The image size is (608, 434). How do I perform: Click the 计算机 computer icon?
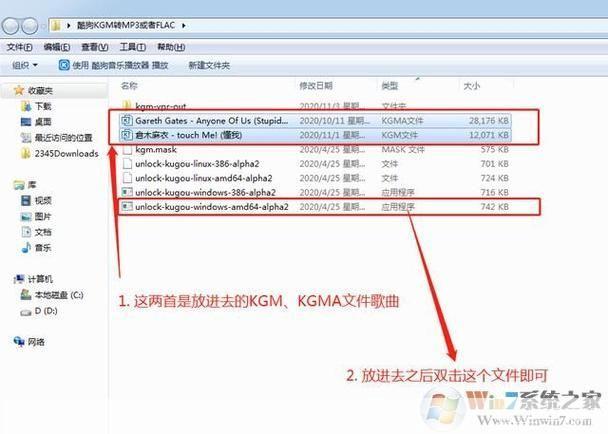pos(19,279)
